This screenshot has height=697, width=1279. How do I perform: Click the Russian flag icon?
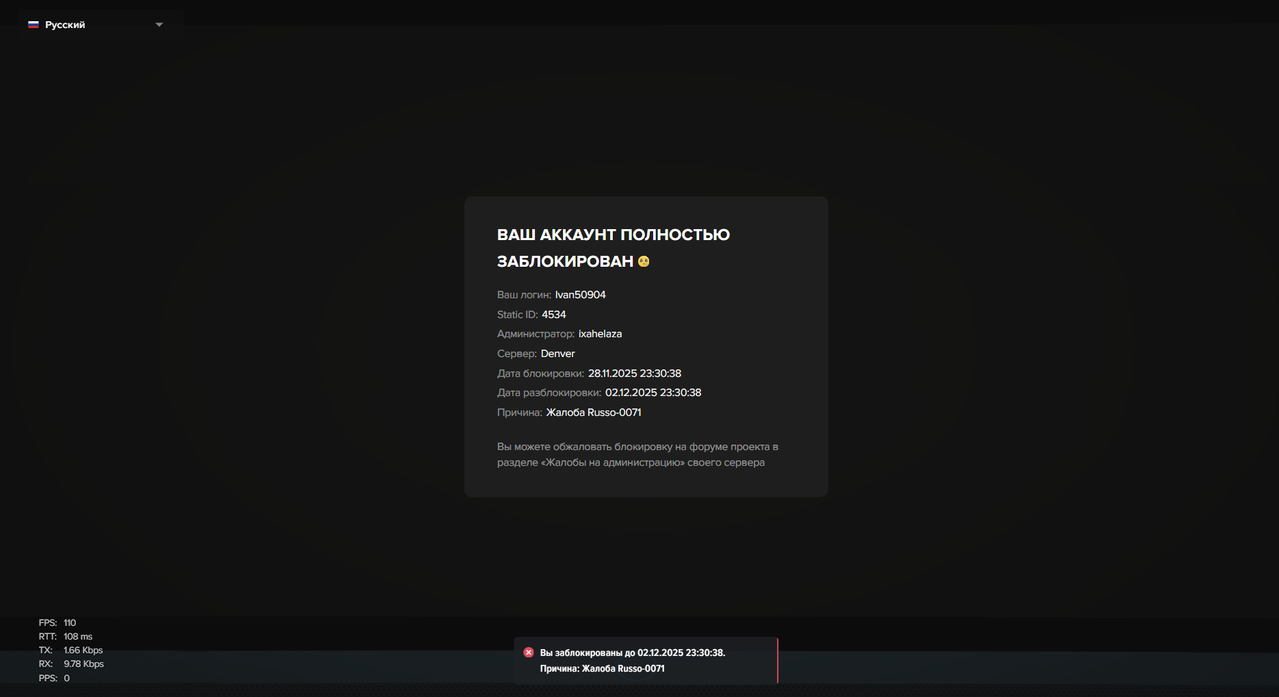click(33, 25)
